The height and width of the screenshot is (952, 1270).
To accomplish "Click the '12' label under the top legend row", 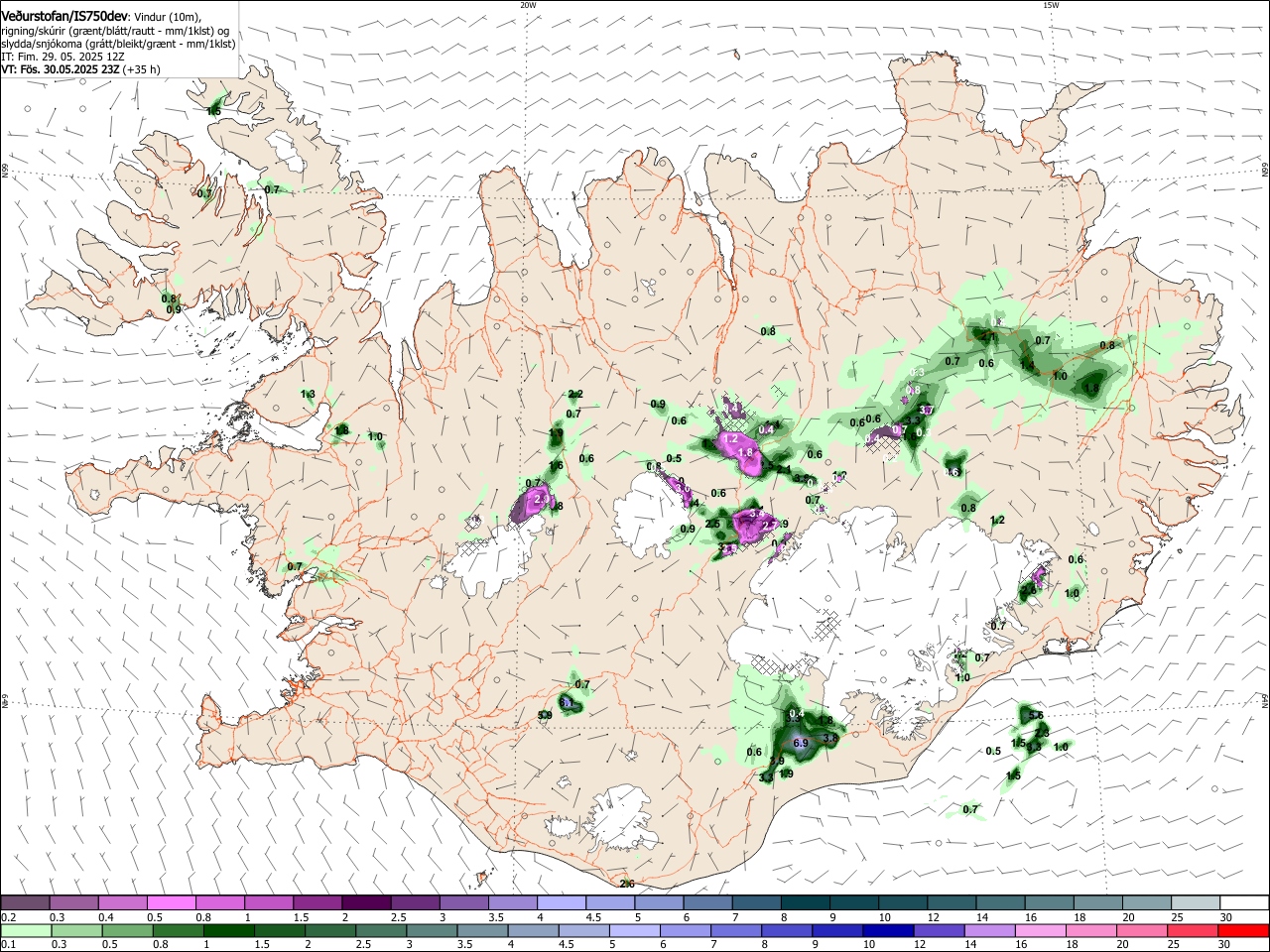I will [x=933, y=917].
